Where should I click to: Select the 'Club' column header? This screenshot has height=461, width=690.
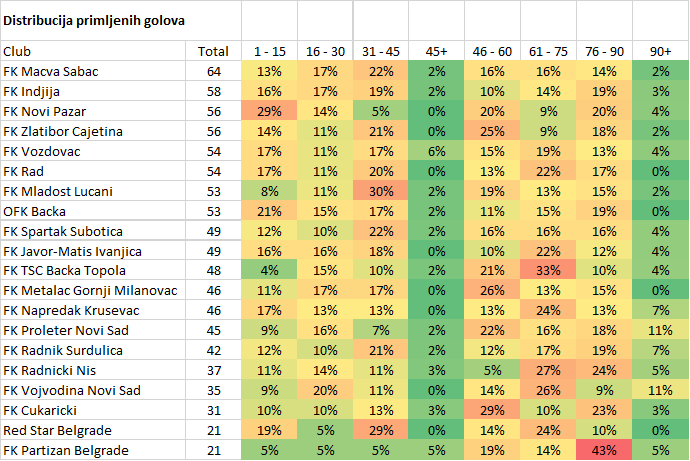17,51
